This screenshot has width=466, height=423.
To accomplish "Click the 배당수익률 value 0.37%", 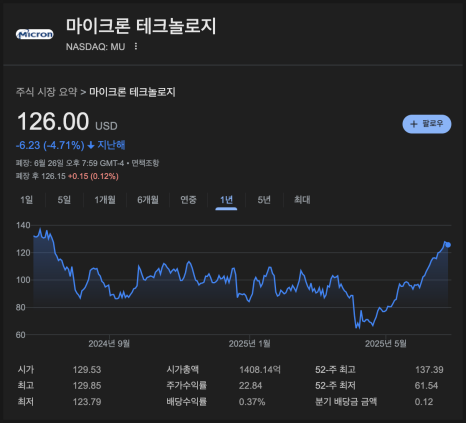I will 252,402.
